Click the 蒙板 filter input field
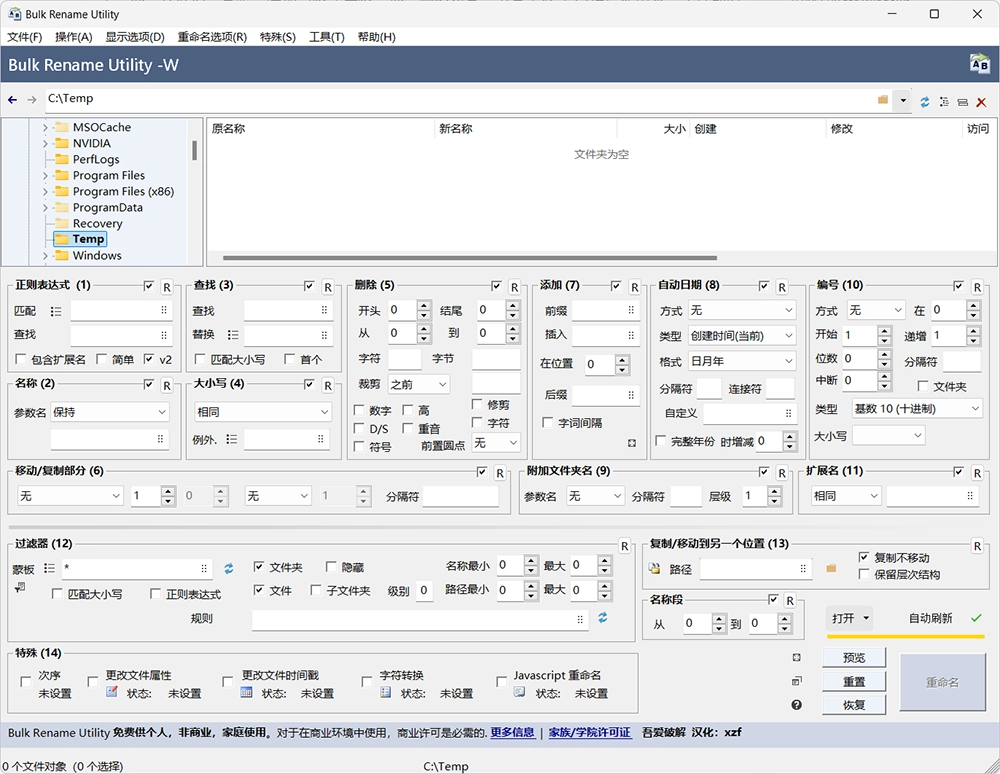The image size is (1000, 774). [x=137, y=569]
